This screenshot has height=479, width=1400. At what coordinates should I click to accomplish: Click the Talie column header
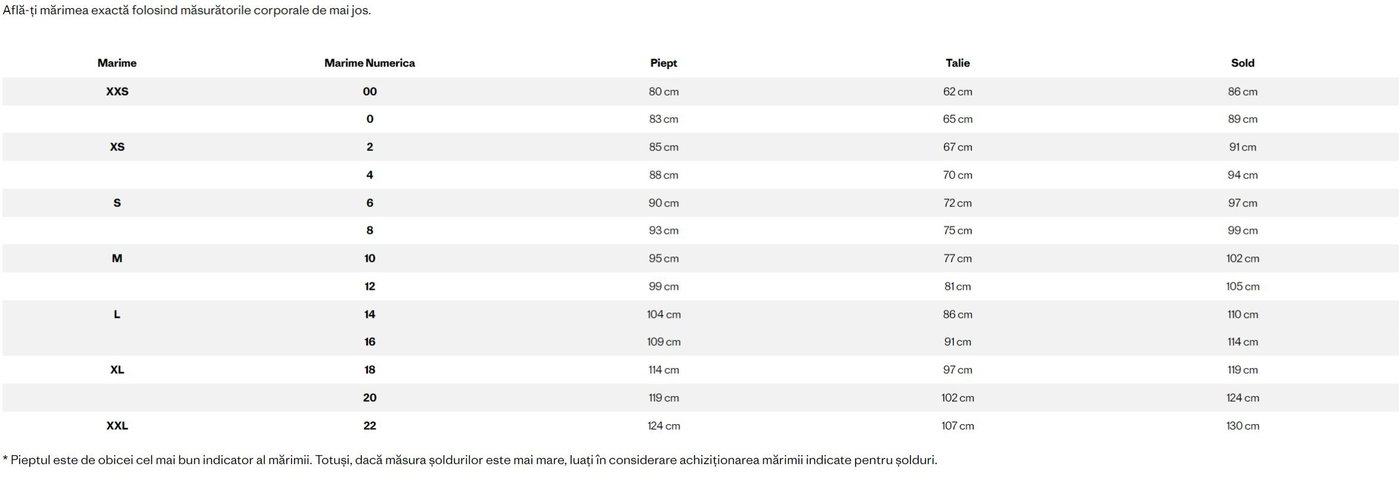coord(957,63)
